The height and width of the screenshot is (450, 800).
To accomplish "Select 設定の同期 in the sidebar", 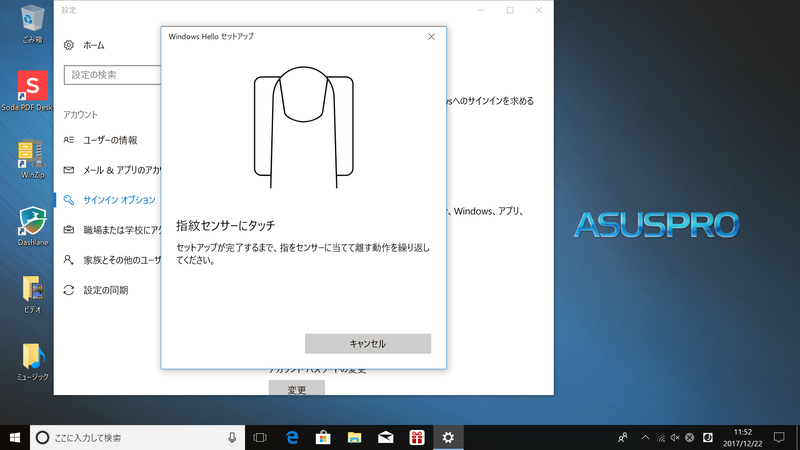I will click(x=108, y=290).
